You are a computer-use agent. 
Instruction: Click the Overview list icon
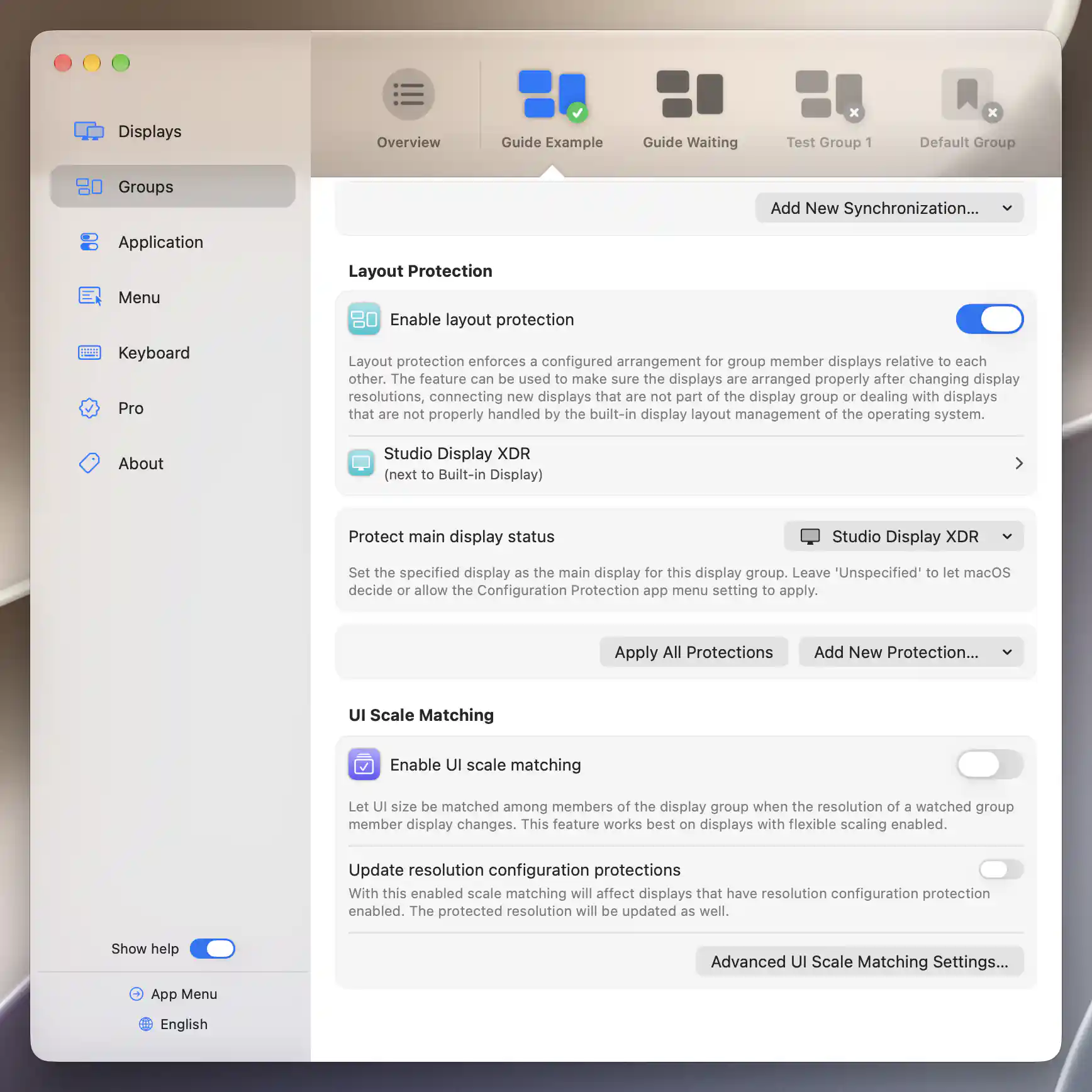tap(408, 94)
